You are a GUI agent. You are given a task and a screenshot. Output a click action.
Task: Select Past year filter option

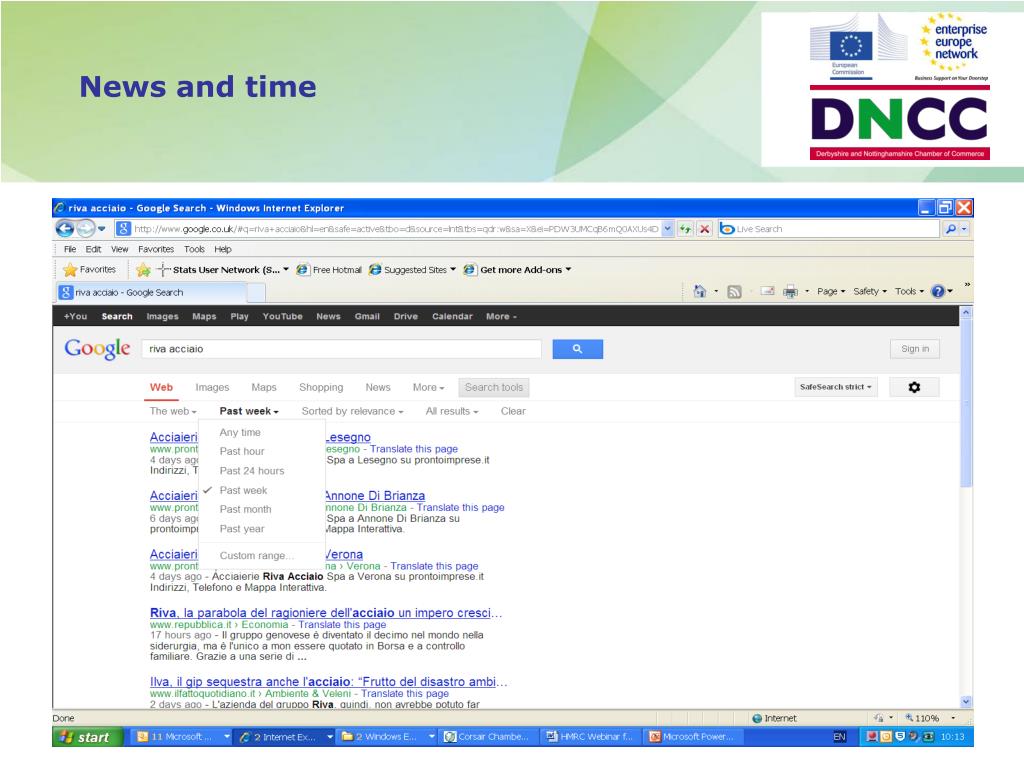coord(242,529)
